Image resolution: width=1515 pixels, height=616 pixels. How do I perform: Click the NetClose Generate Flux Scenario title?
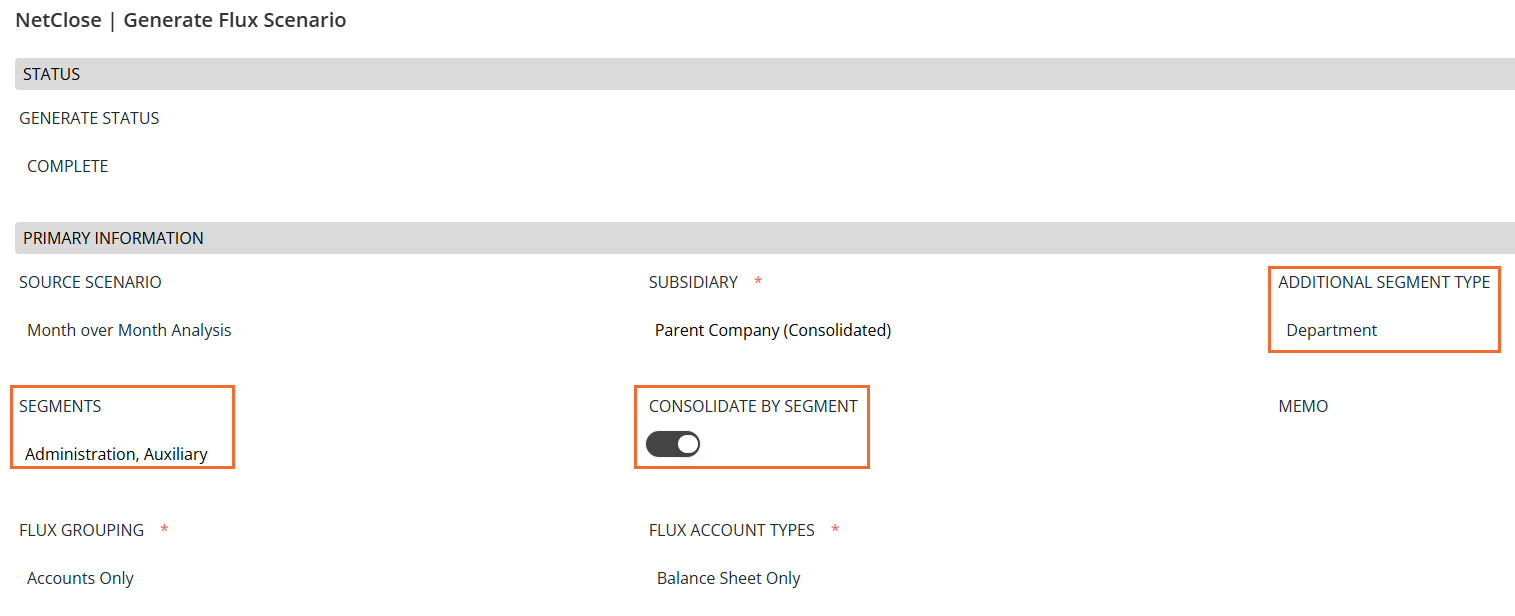pos(181,20)
